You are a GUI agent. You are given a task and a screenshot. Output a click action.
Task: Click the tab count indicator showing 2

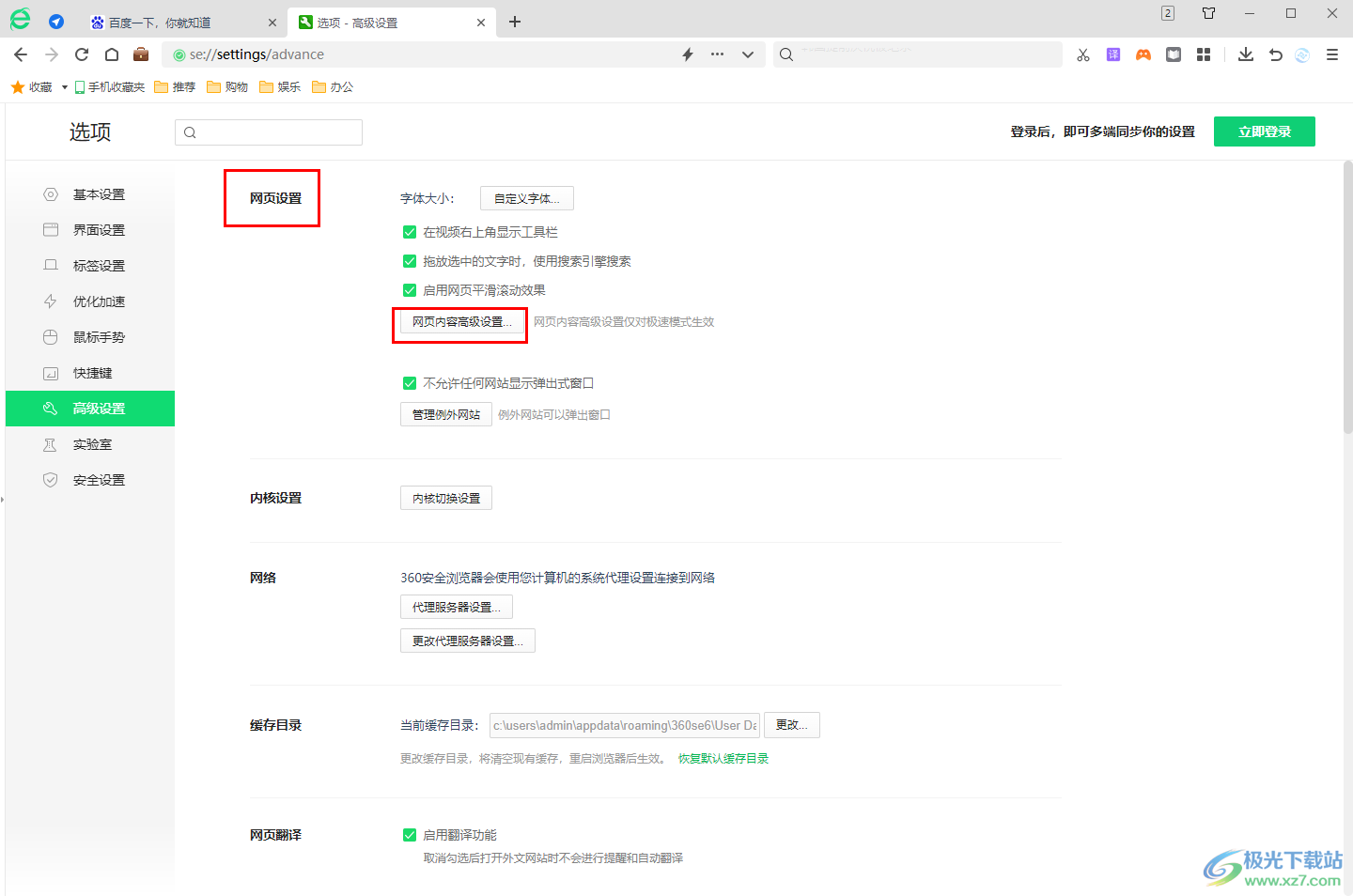[1168, 13]
